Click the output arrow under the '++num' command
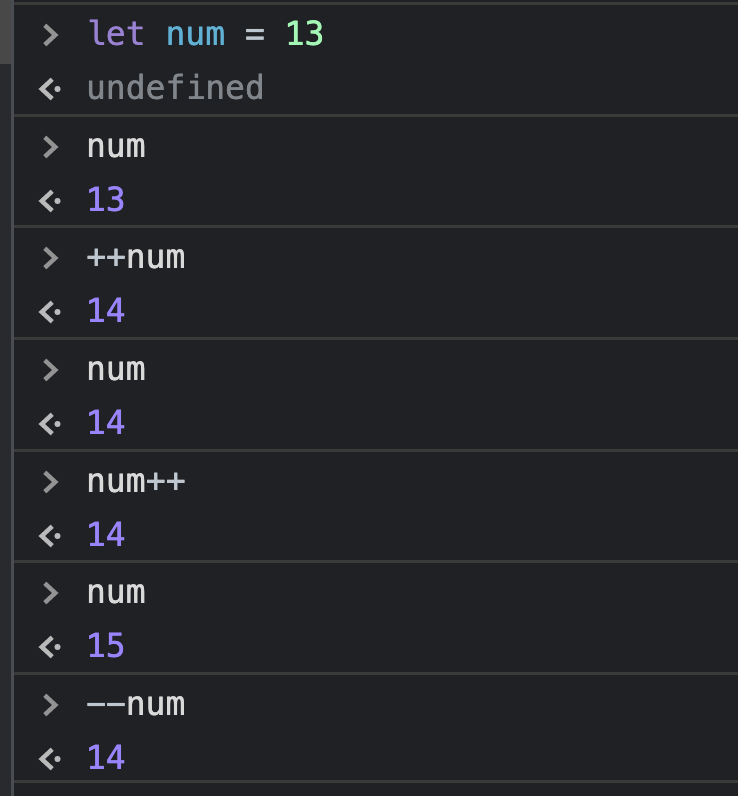 (x=50, y=312)
